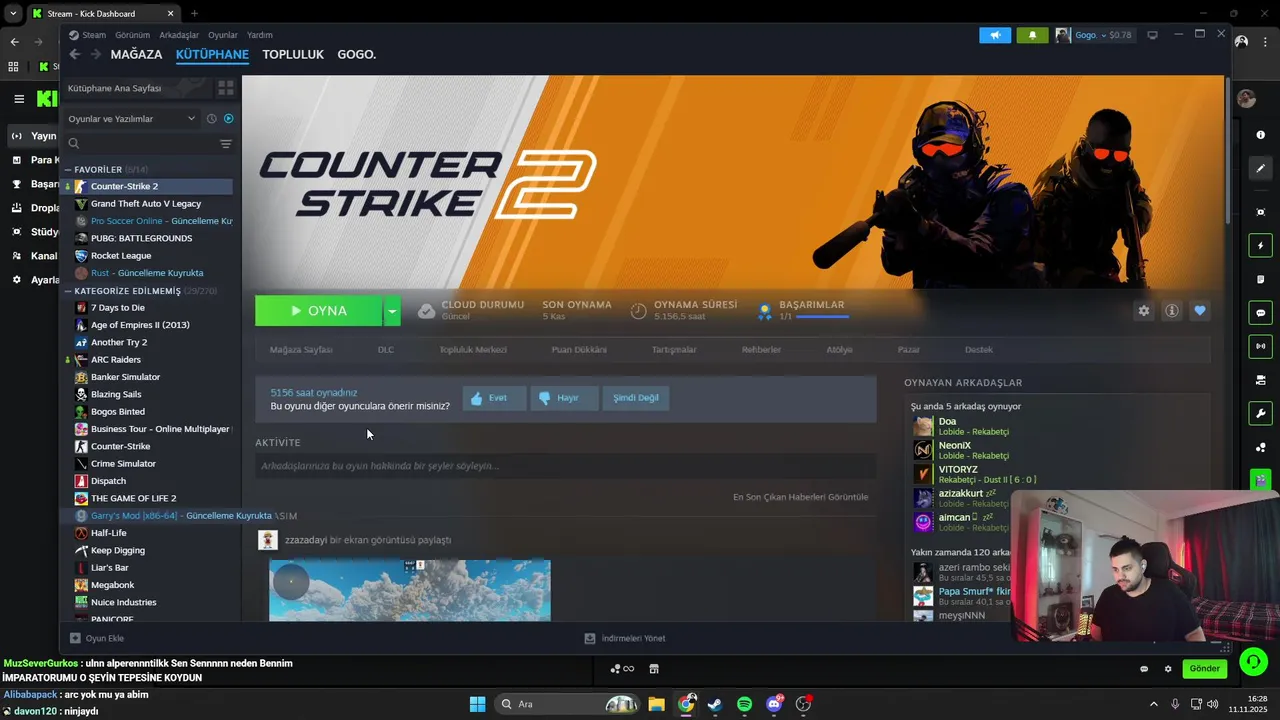Open Big Picture mode monitor icon

[1152, 35]
